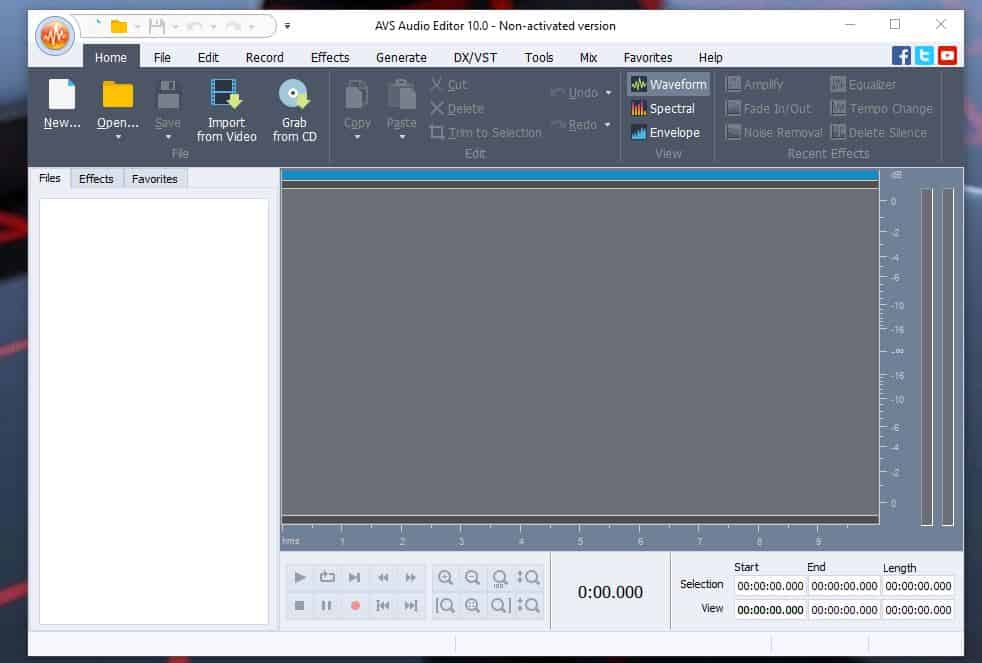Open the File ribbon tab
This screenshot has height=663, width=982.
point(162,58)
